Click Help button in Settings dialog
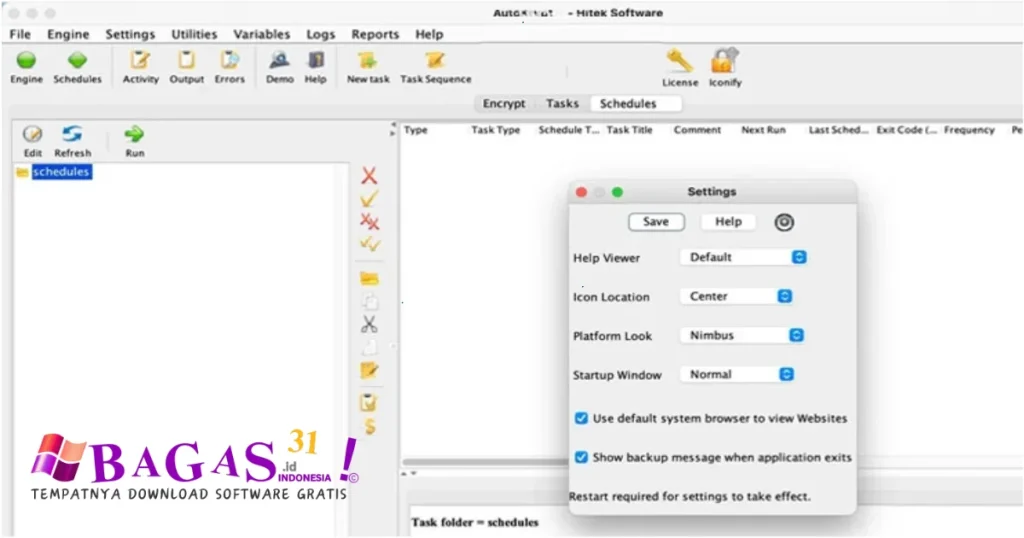1024x538 pixels. 728,222
